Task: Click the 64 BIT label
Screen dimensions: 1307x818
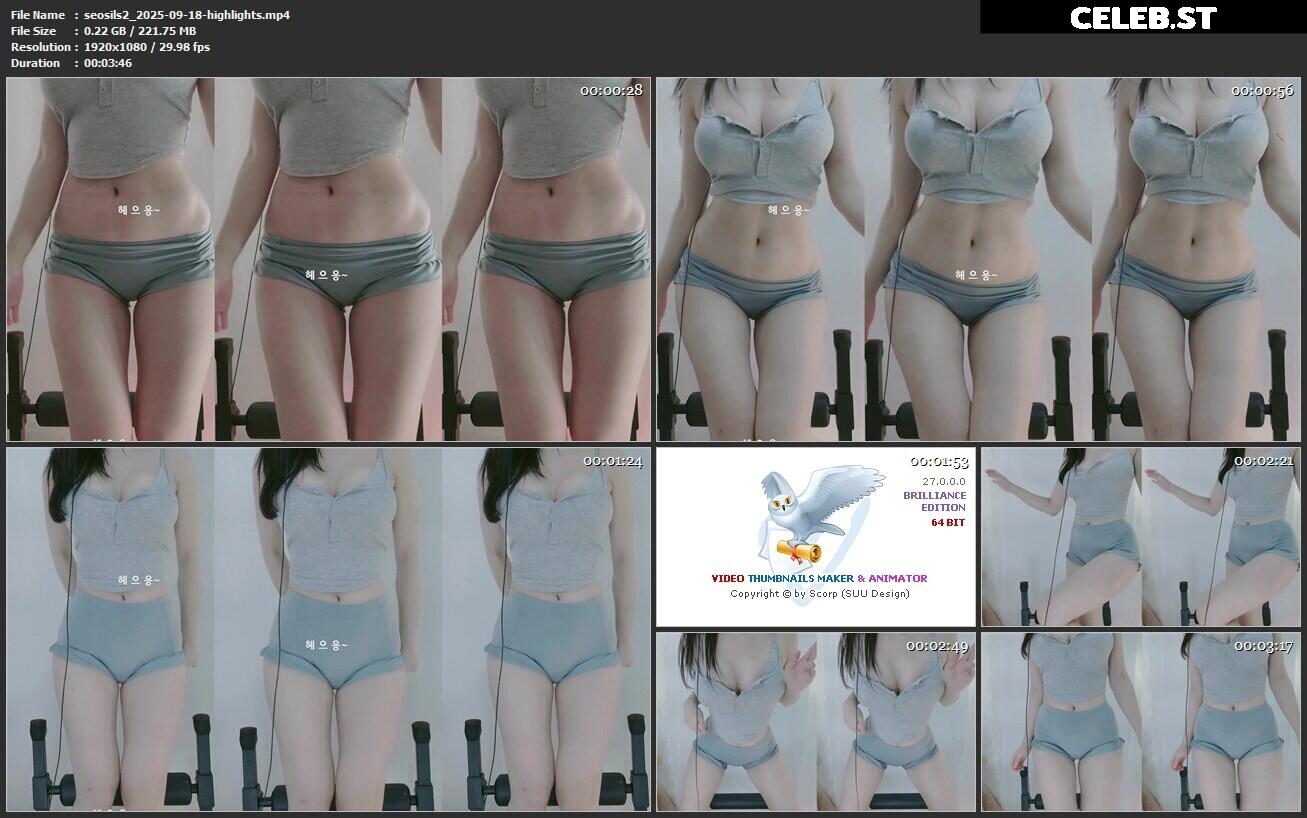Action: tap(948, 522)
